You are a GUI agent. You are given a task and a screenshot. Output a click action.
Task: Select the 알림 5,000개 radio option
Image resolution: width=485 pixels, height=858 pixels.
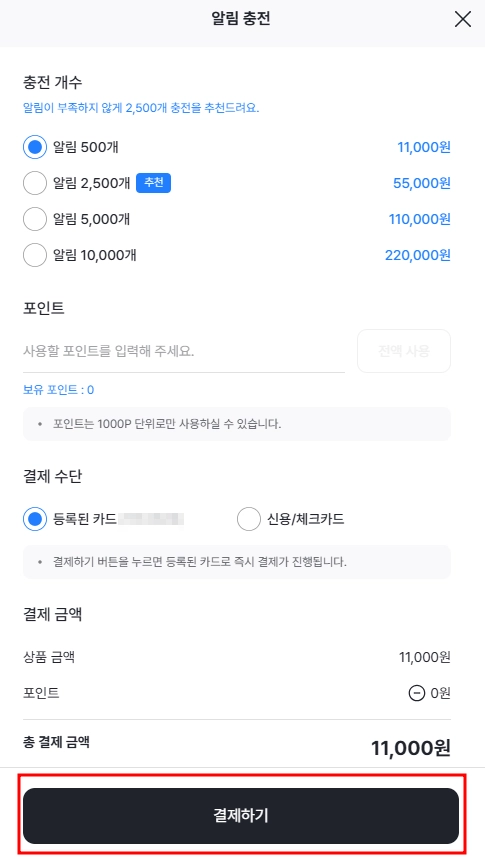[x=34, y=219]
